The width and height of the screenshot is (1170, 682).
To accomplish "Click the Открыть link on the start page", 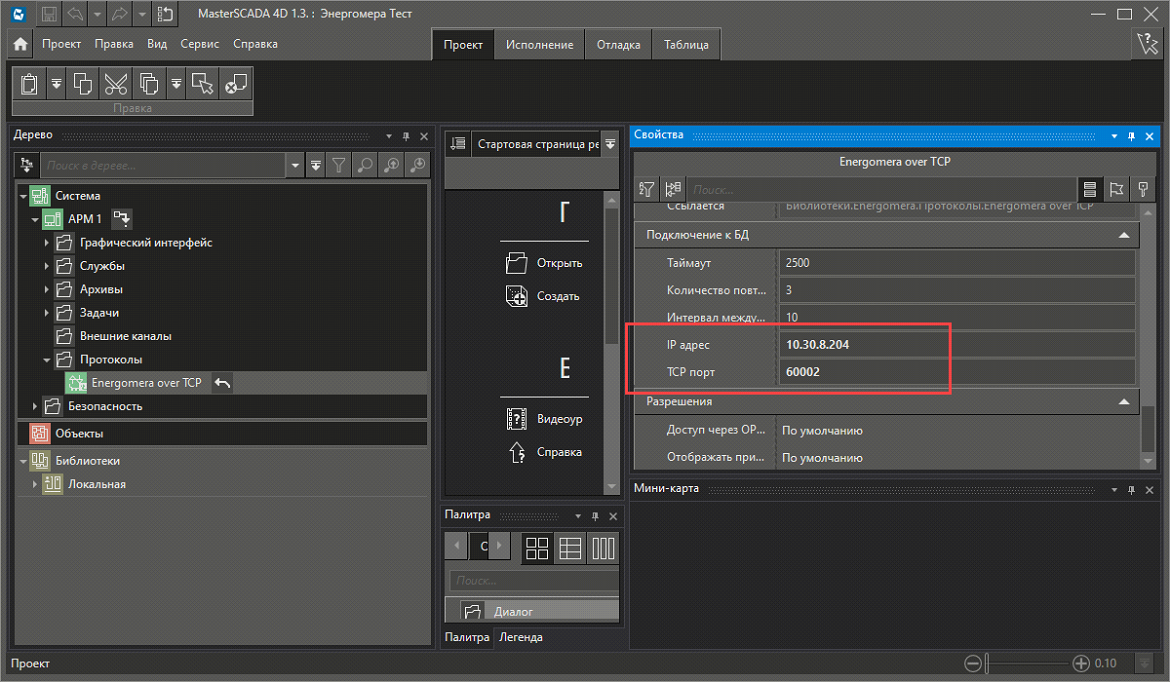I will 559,263.
